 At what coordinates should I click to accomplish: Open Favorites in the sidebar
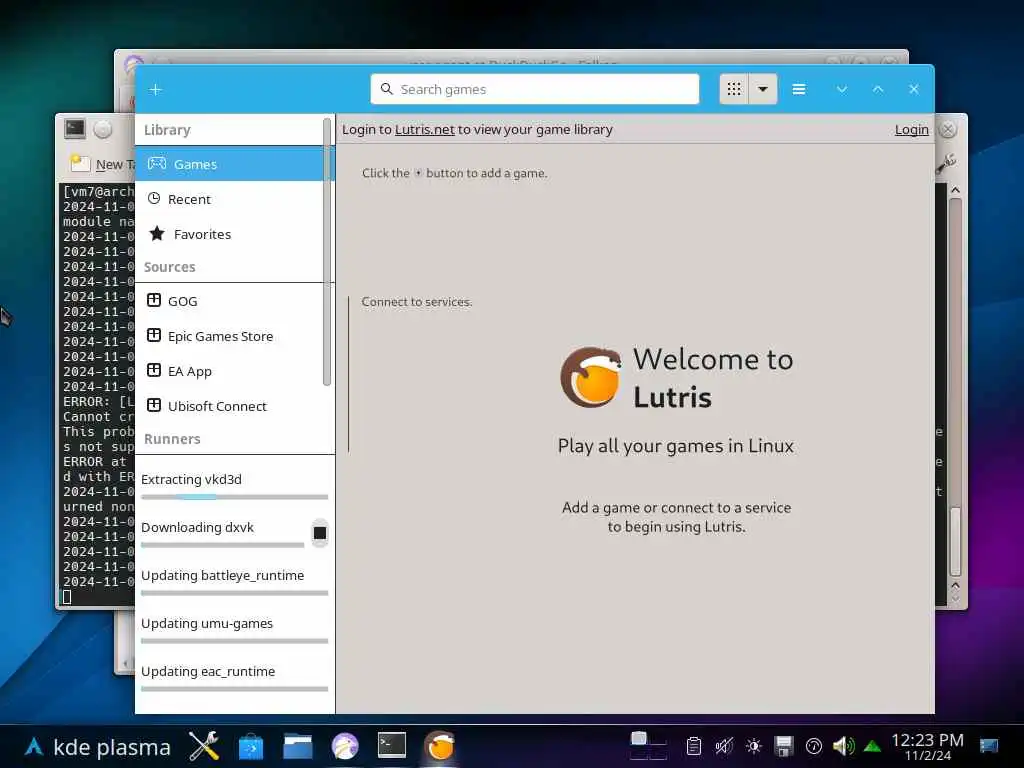pos(231,234)
